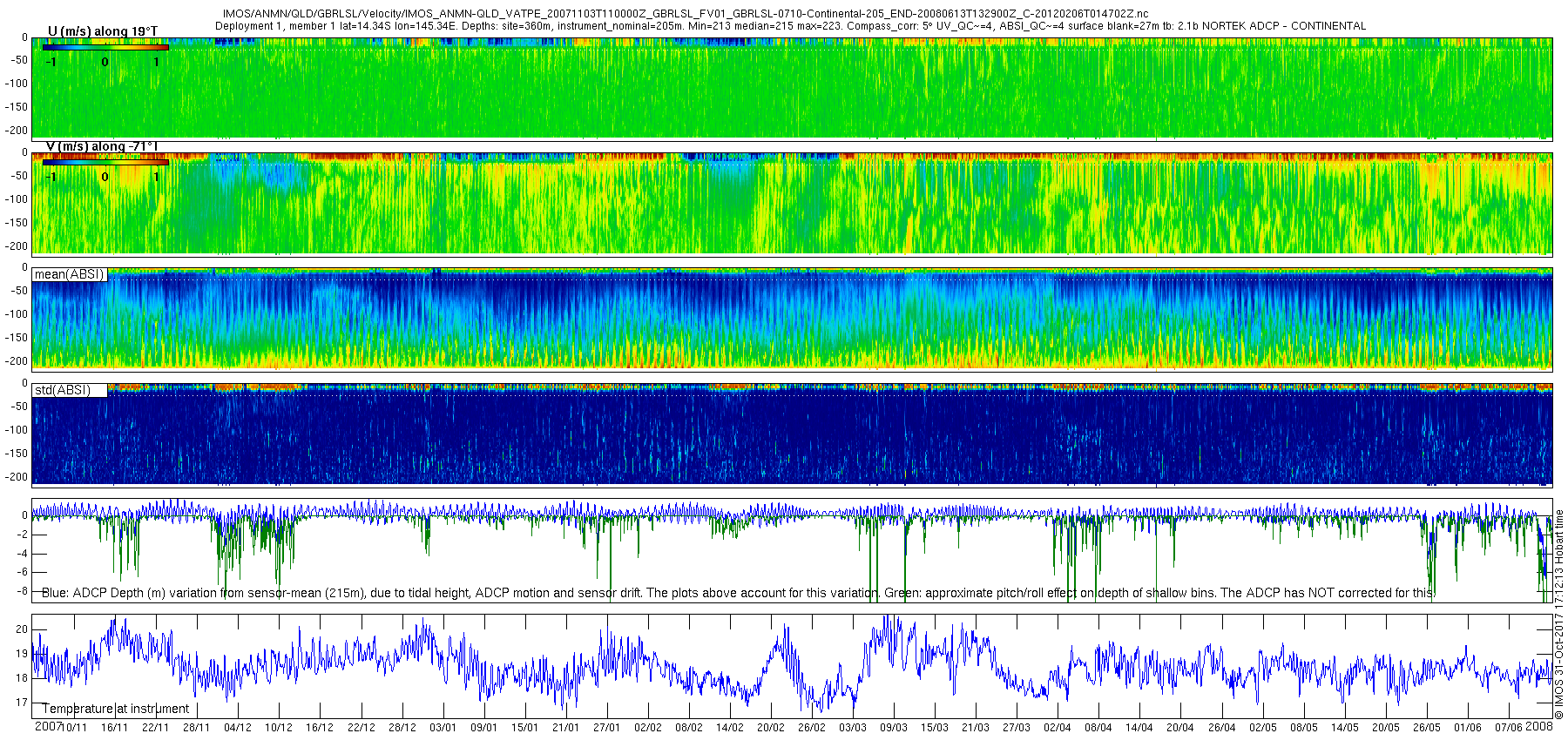Click the 'Temperature at instrument' label
1568x740 pixels.
click(x=116, y=709)
